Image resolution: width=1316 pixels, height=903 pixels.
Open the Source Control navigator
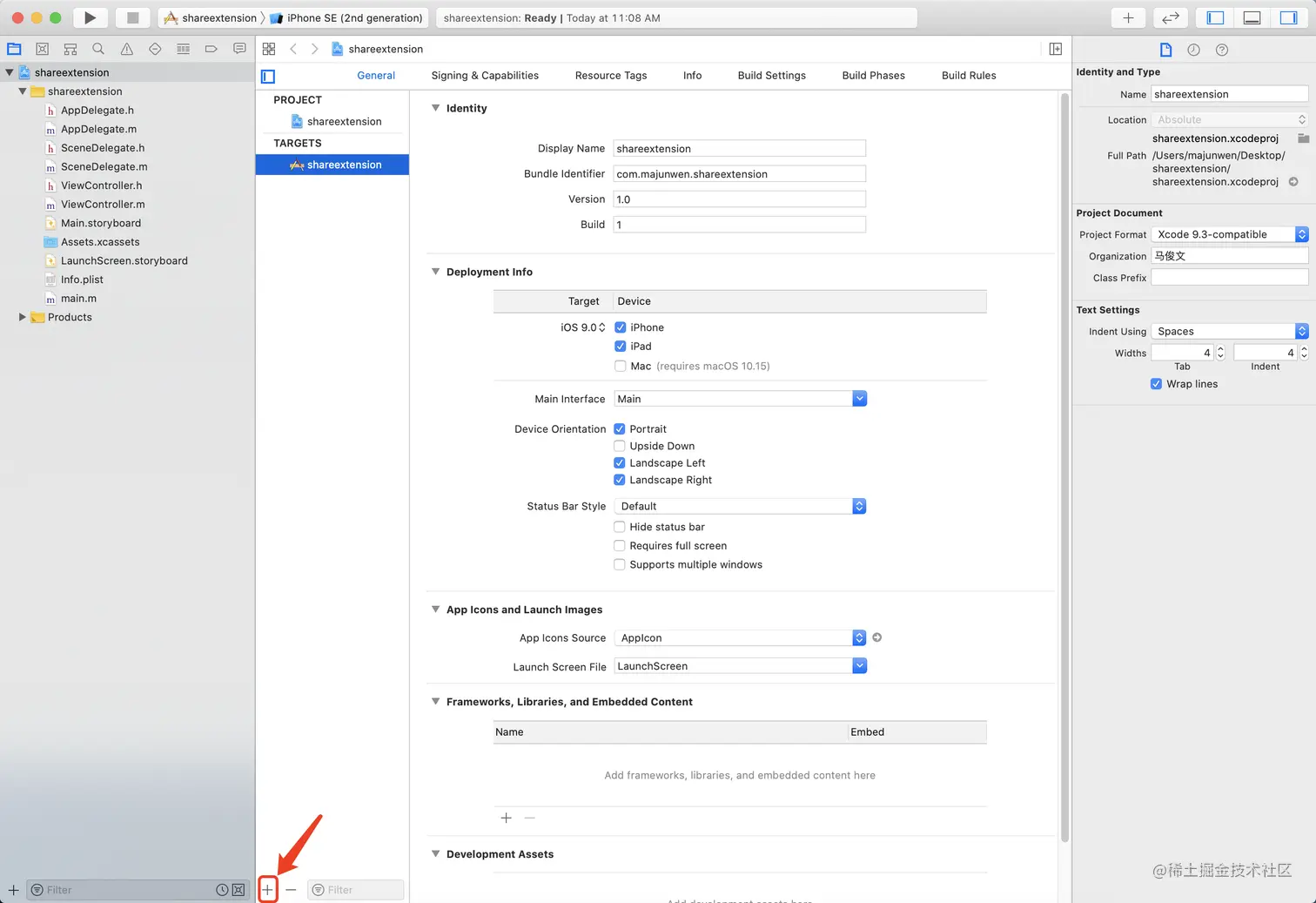(42, 49)
